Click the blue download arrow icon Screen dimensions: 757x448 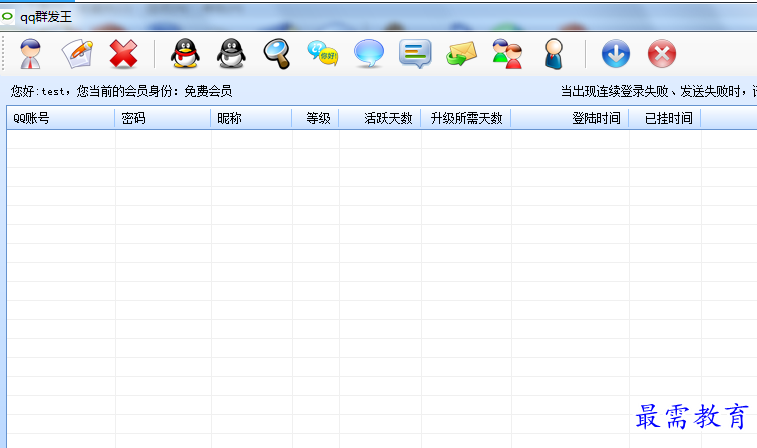coord(616,54)
